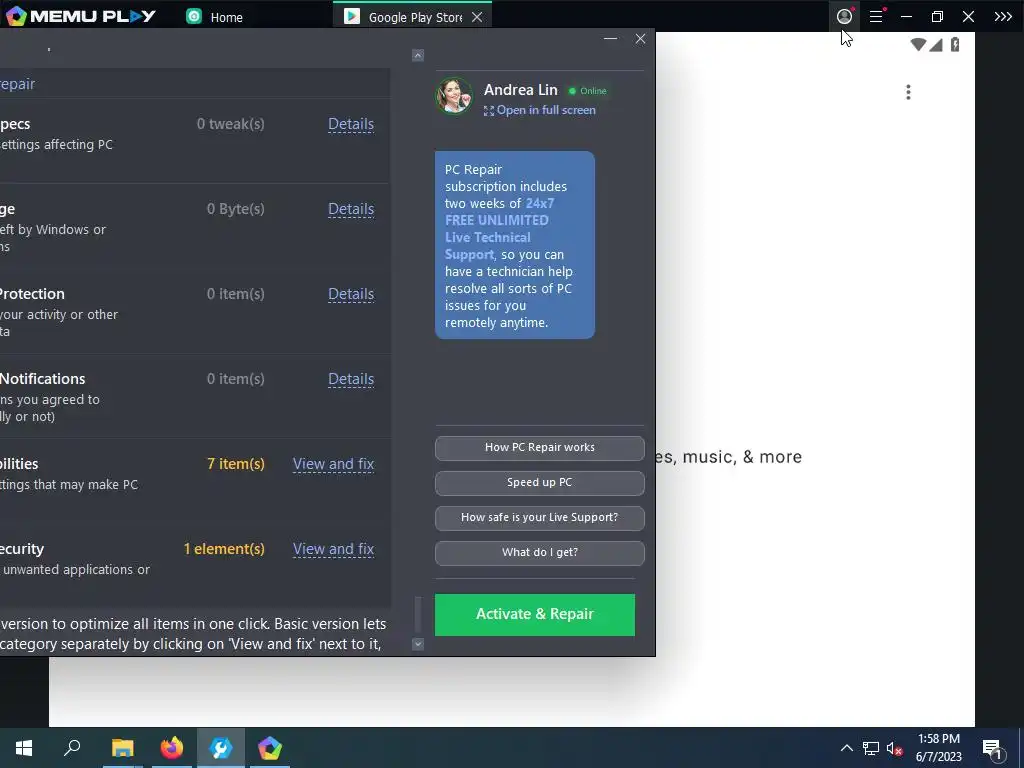This screenshot has height=768, width=1024.
Task: Click View and fix for 7 item(s)
Action: coord(333,464)
